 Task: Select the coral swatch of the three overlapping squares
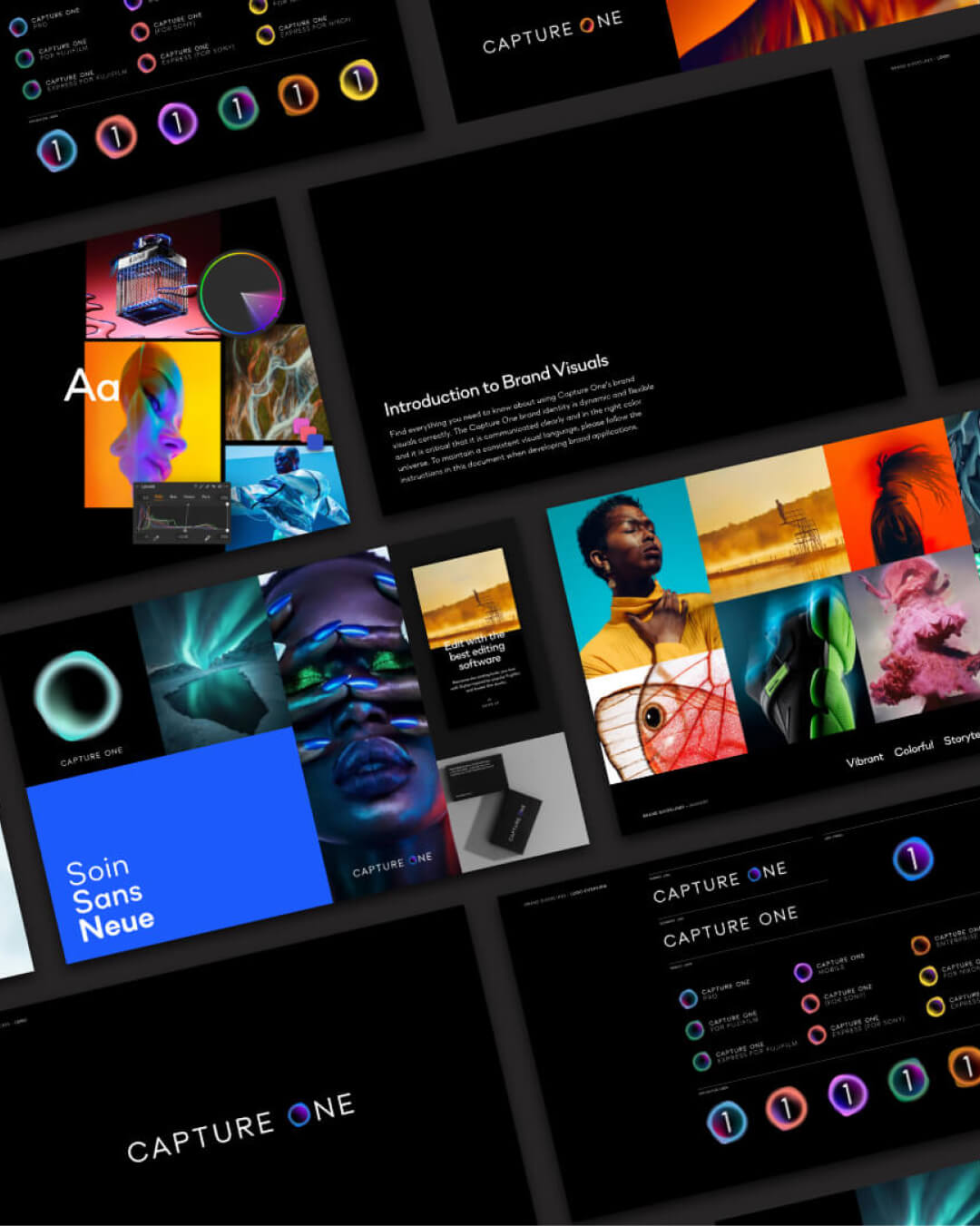(308, 433)
